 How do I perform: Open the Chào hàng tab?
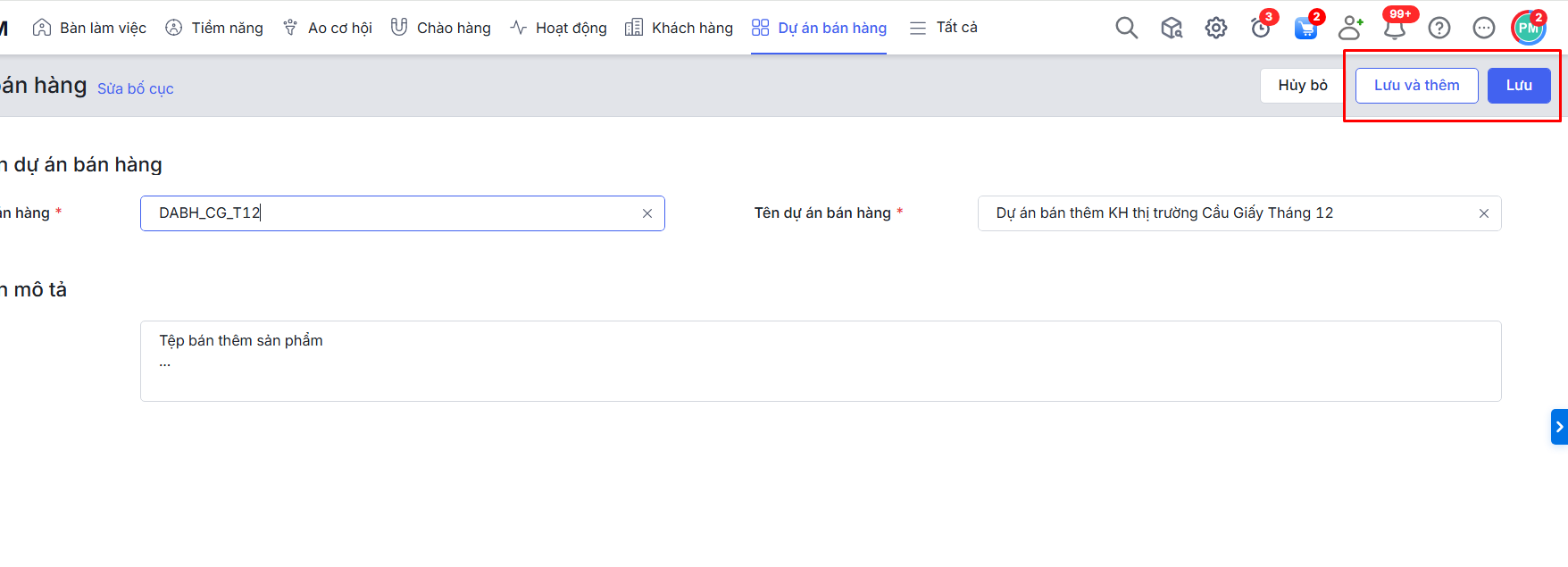441,28
